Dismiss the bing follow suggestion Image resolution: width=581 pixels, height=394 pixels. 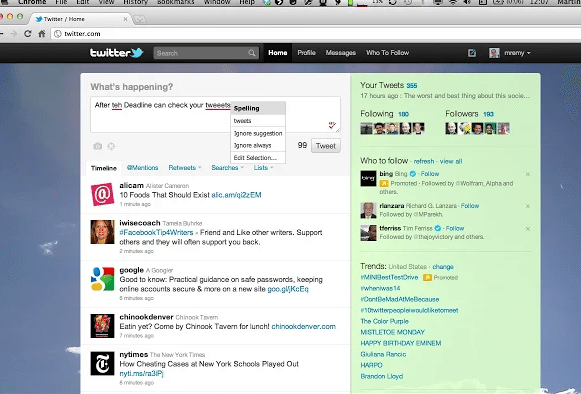point(528,174)
